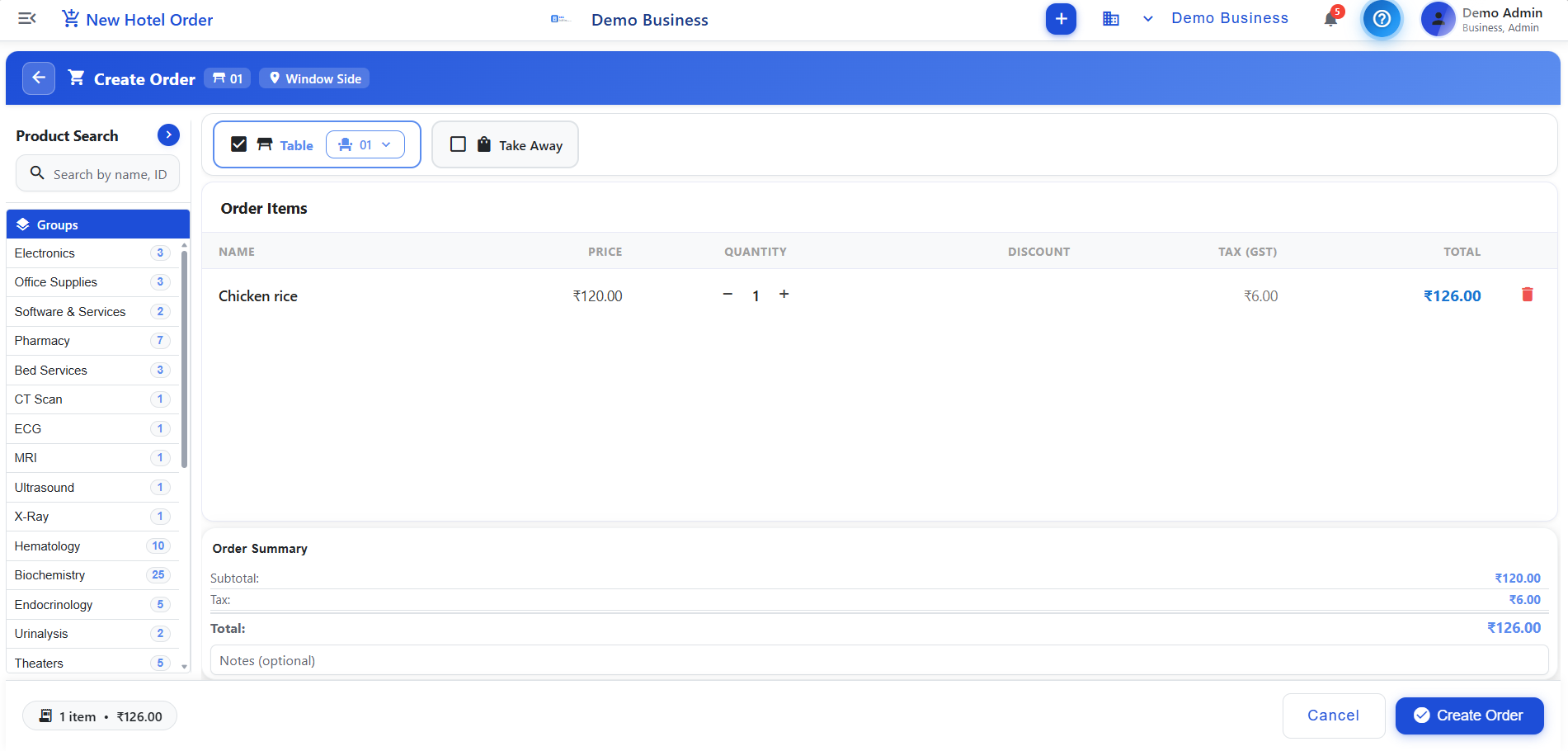The height and width of the screenshot is (751, 1568).
Task: Select the Office Supplies group
Action: (x=92, y=282)
